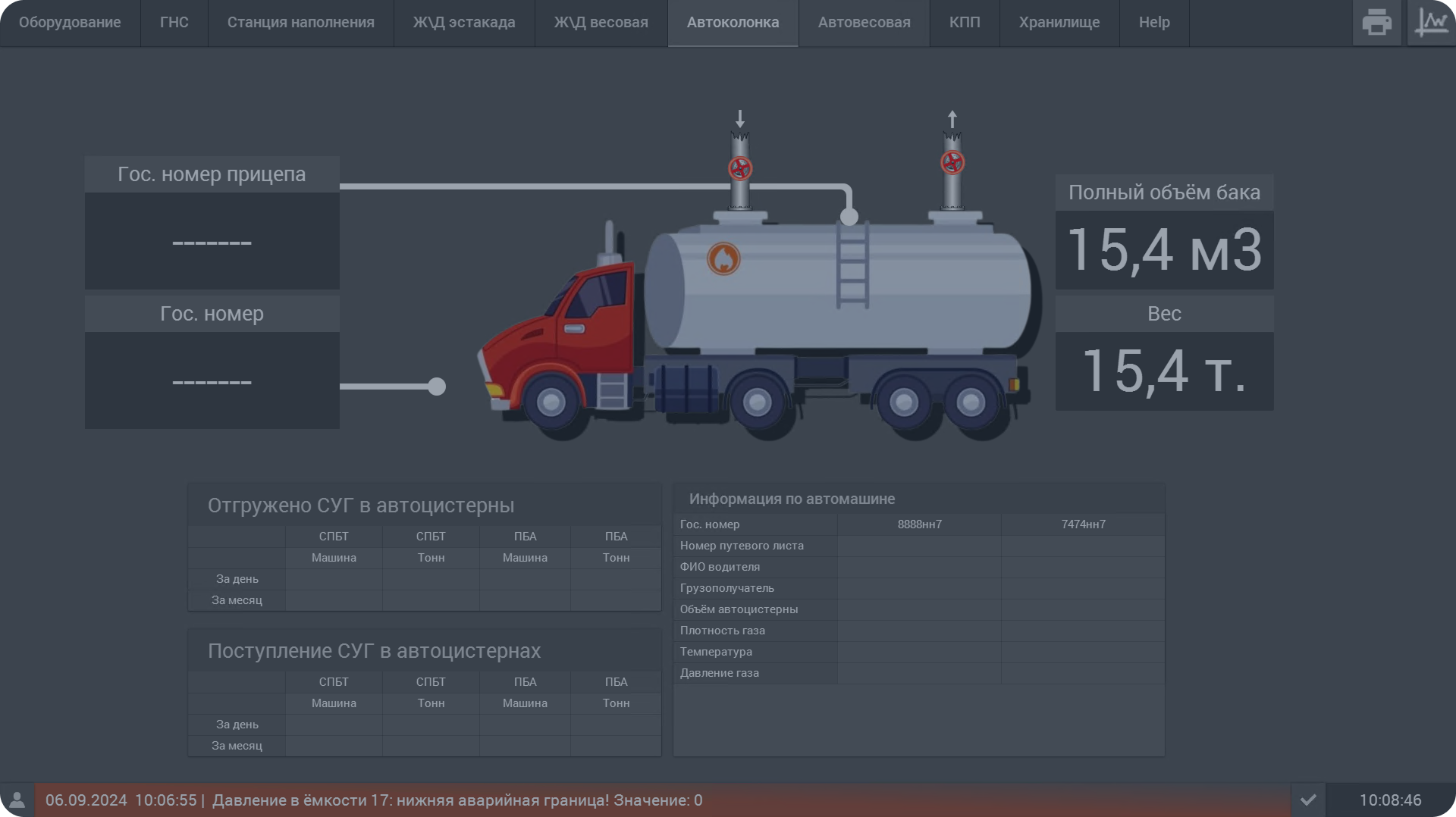
Task: Click the Гос. номер value field
Action: pyautogui.click(x=212, y=381)
